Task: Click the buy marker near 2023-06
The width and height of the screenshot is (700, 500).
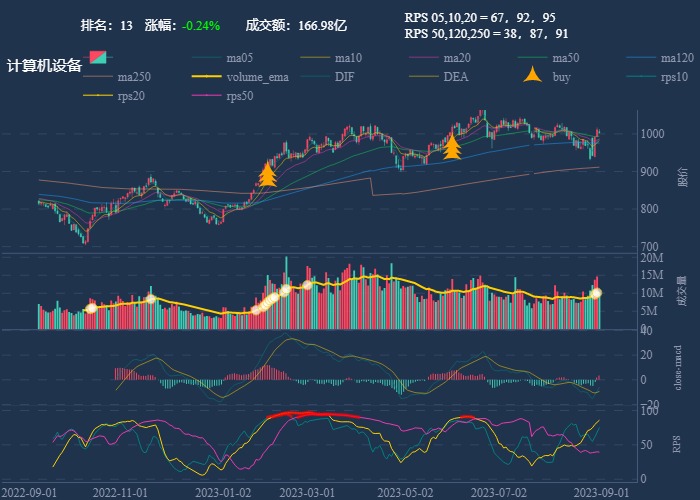Action: coord(452,146)
